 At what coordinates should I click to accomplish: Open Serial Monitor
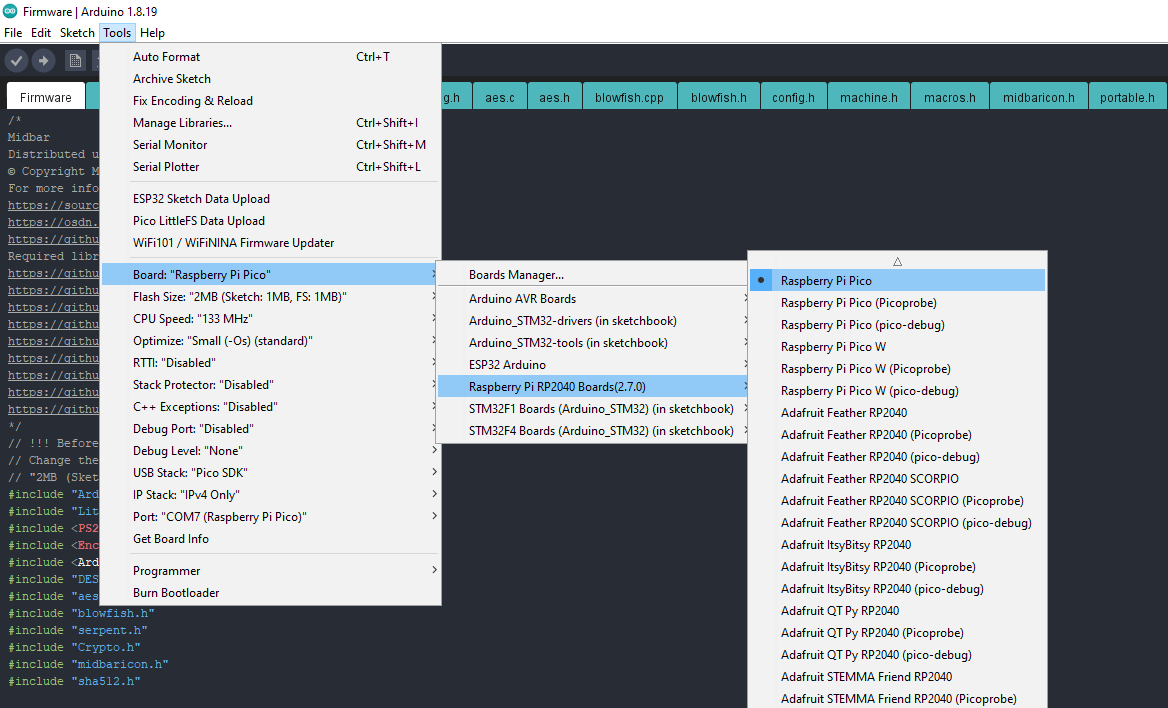click(x=271, y=145)
